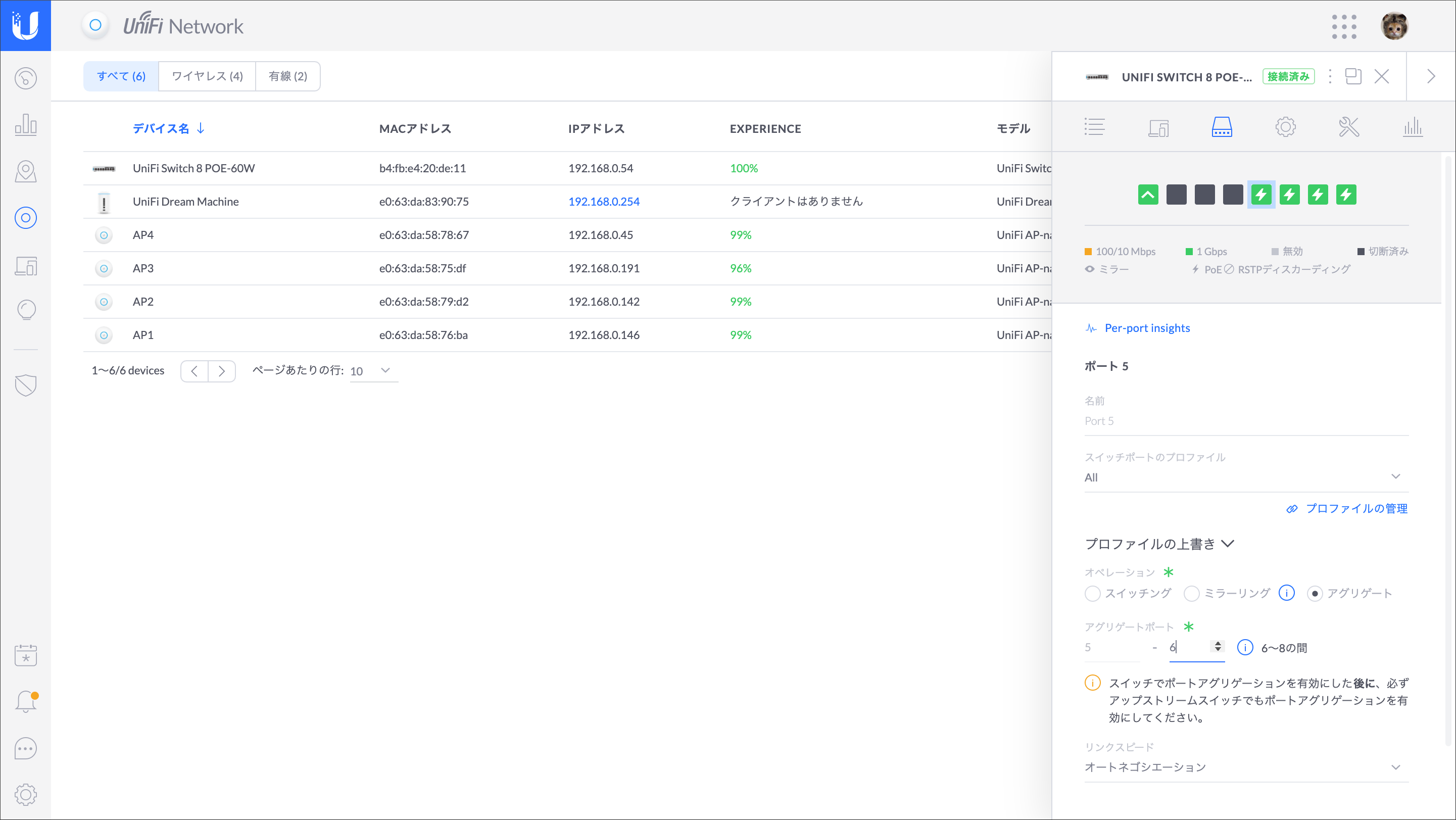The width and height of the screenshot is (1456, 820).
Task: Open the Devices sidebar icon
Action: [25, 218]
